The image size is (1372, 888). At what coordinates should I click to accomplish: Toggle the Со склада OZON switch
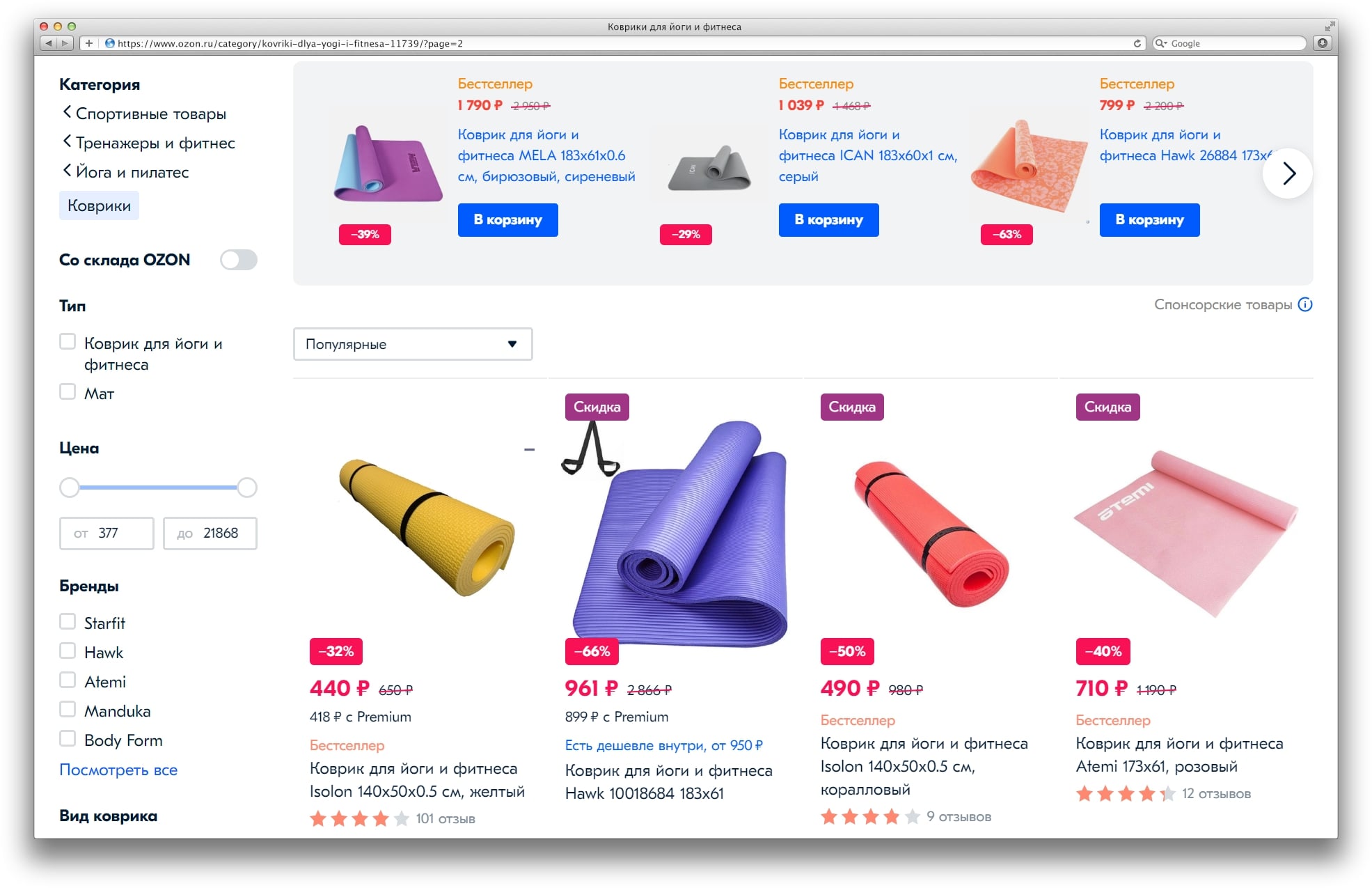(239, 260)
